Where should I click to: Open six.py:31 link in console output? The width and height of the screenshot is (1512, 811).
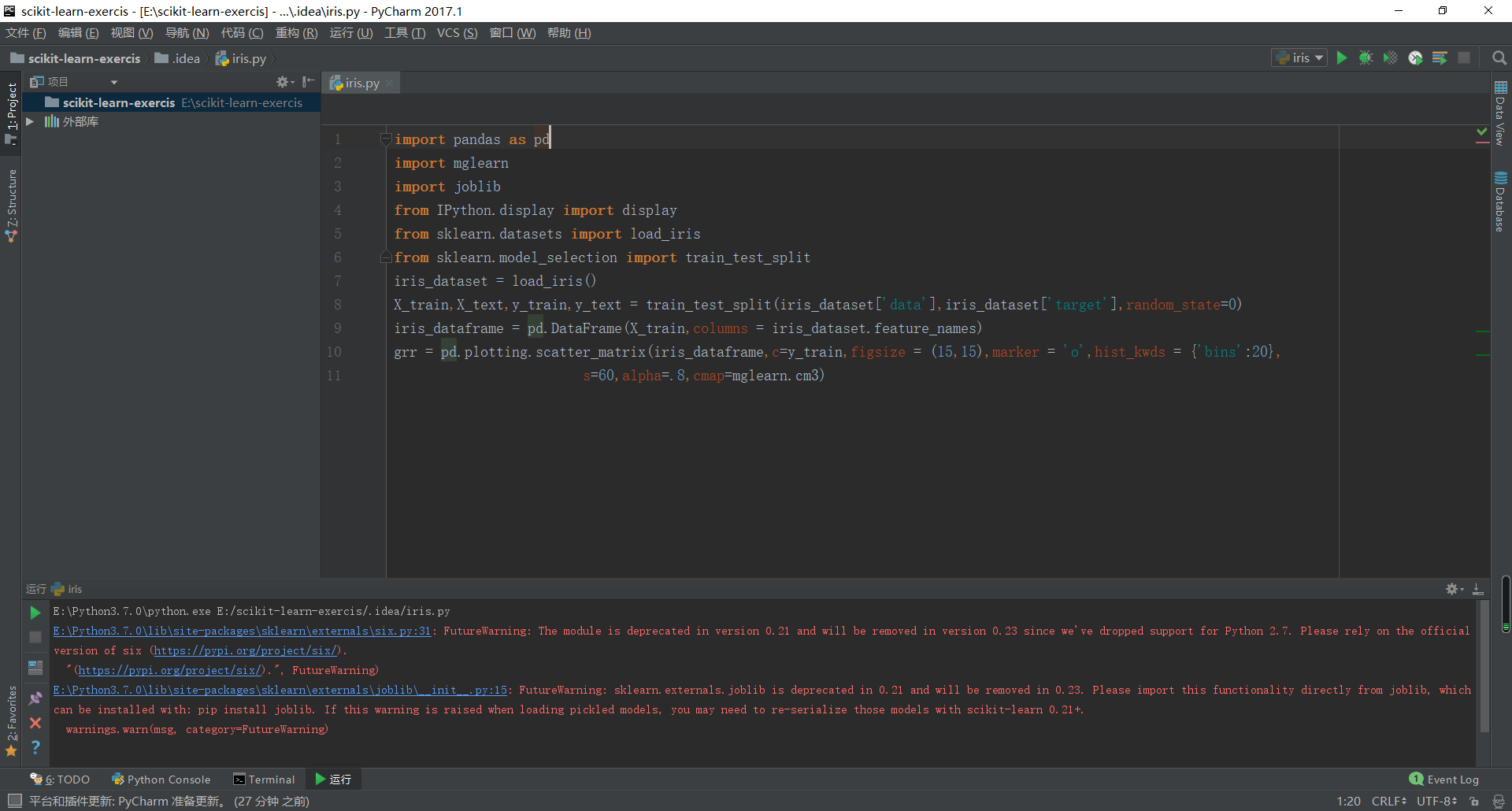pos(242,631)
